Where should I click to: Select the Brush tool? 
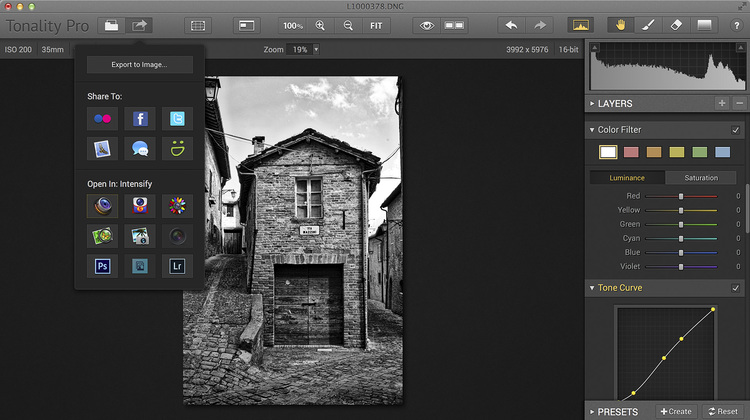pos(648,25)
